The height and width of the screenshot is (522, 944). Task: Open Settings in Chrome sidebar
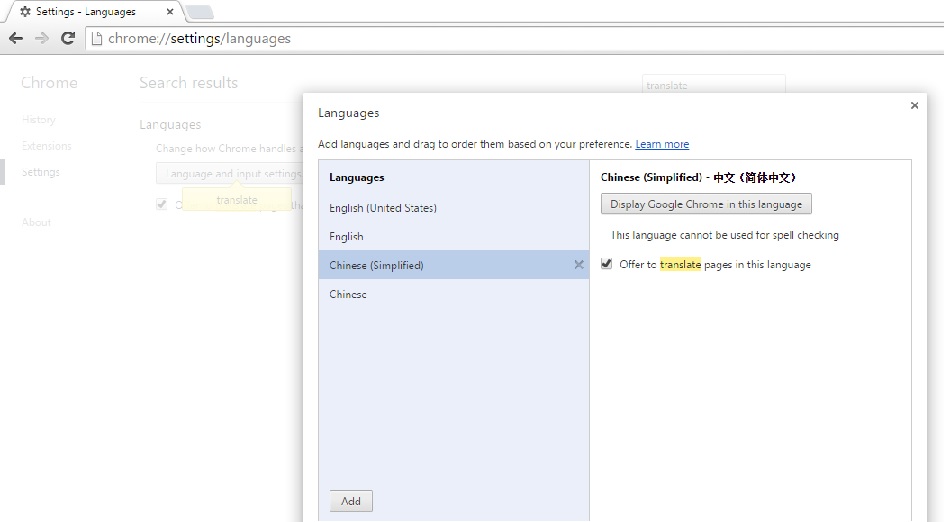click(41, 172)
